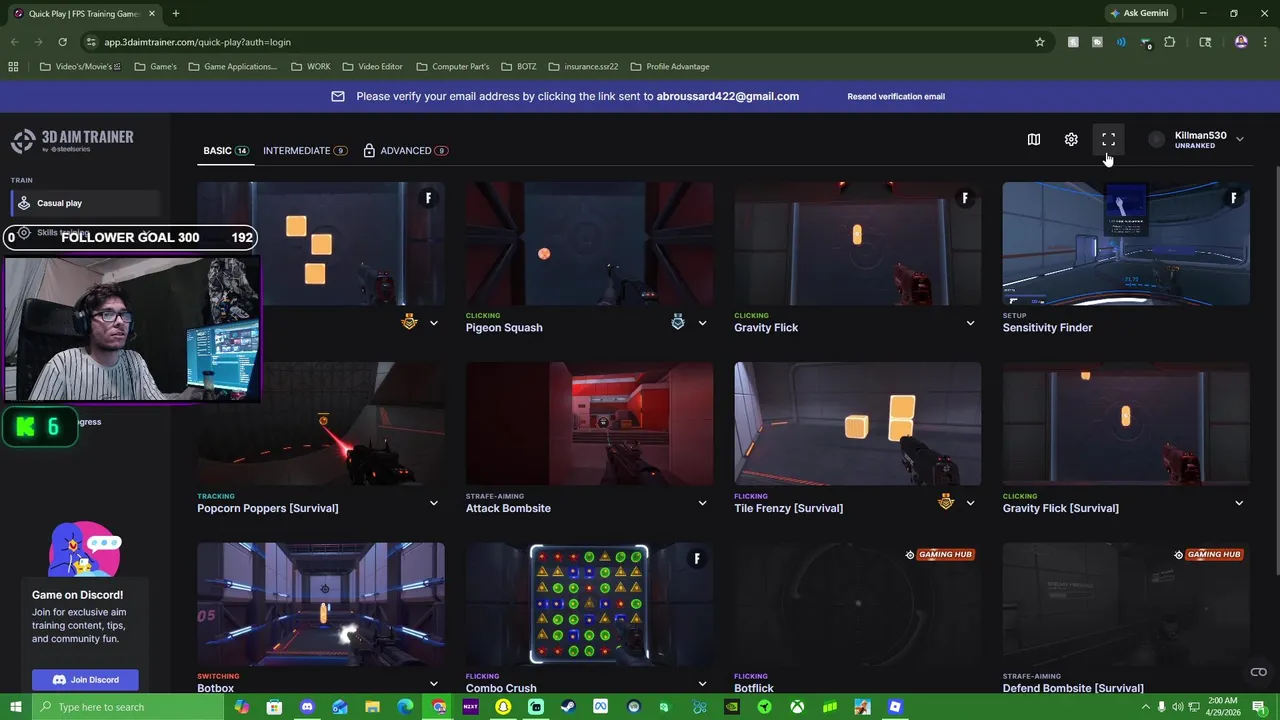The height and width of the screenshot is (720, 1280).
Task: Bookmark this page with the star icon
Action: coord(1040,42)
